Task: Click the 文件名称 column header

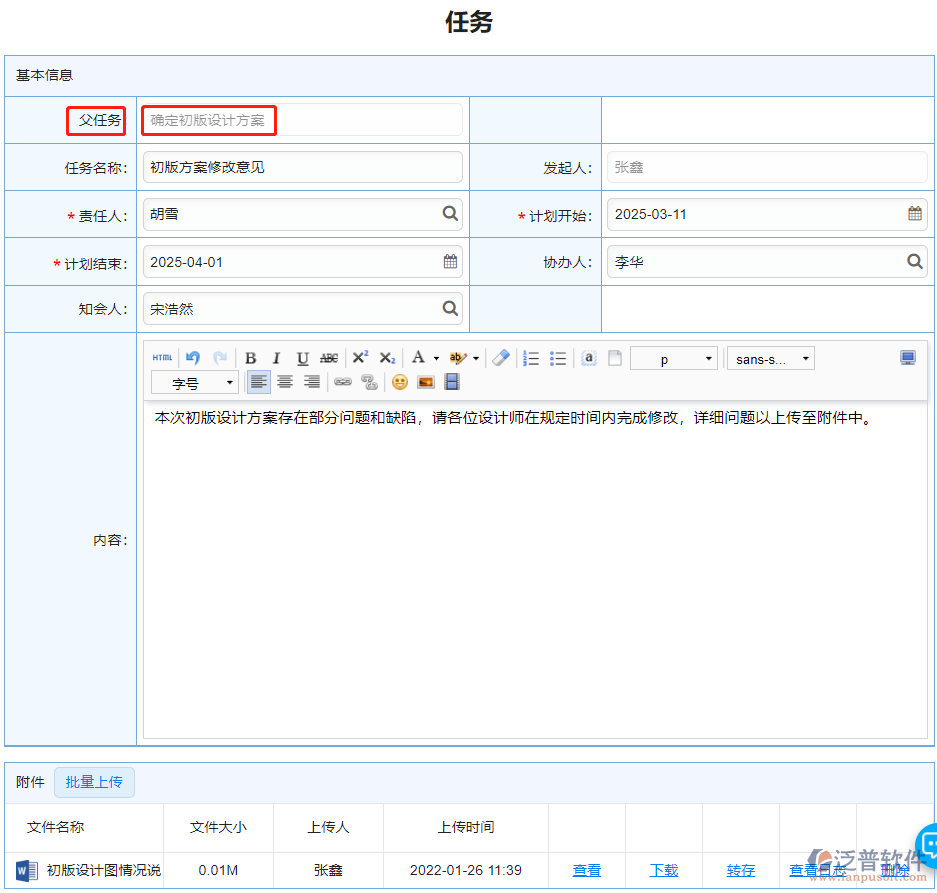Action: tap(57, 827)
